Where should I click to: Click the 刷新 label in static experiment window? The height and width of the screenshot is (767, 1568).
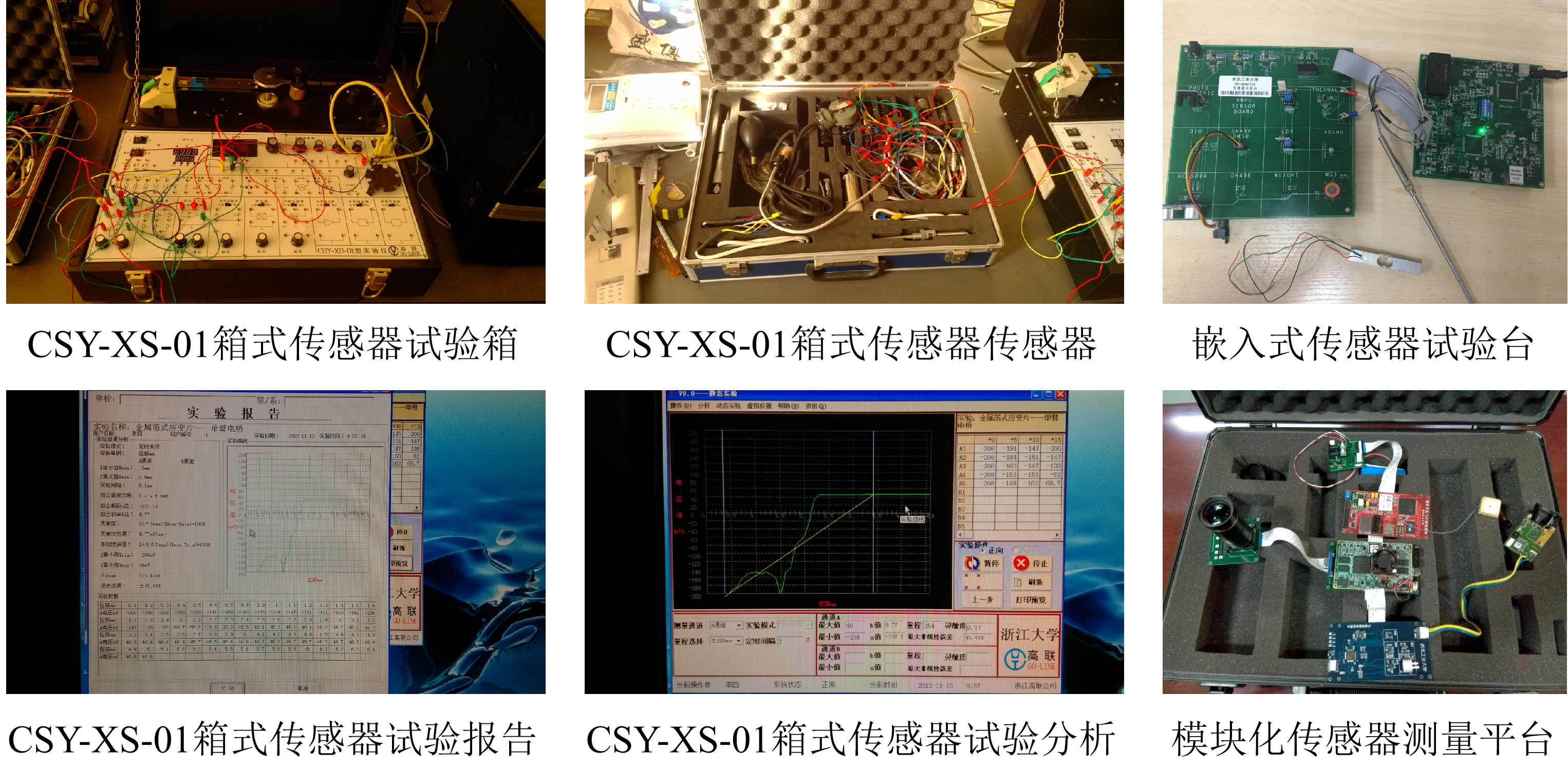(x=1035, y=582)
